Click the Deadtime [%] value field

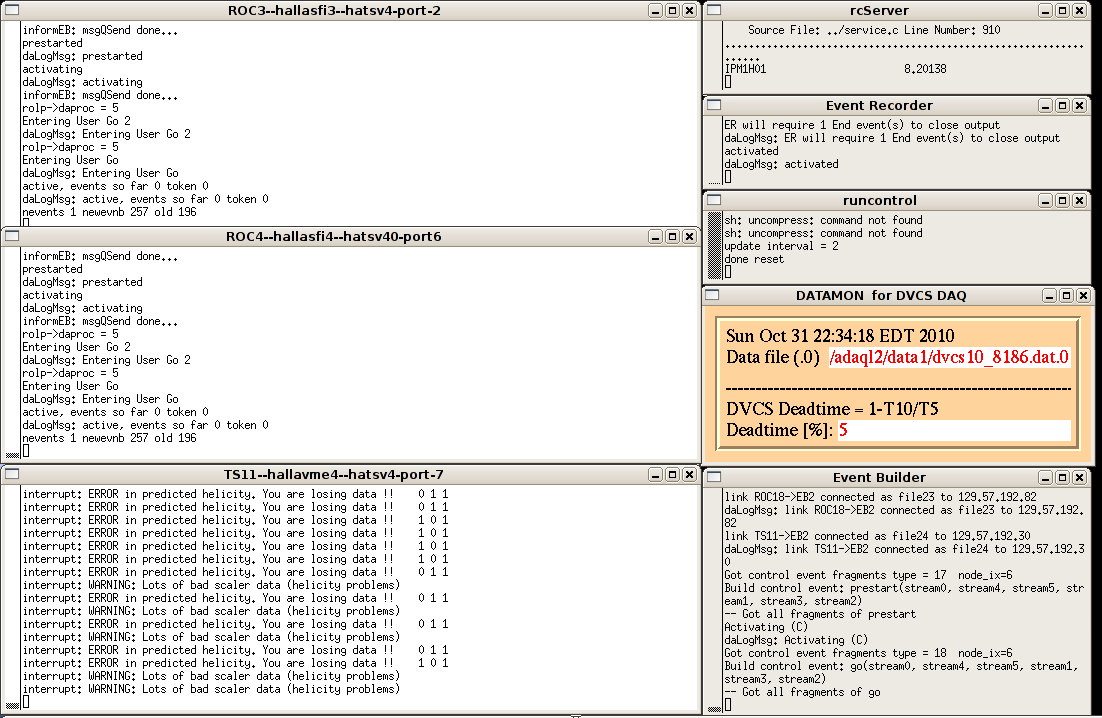click(x=954, y=430)
